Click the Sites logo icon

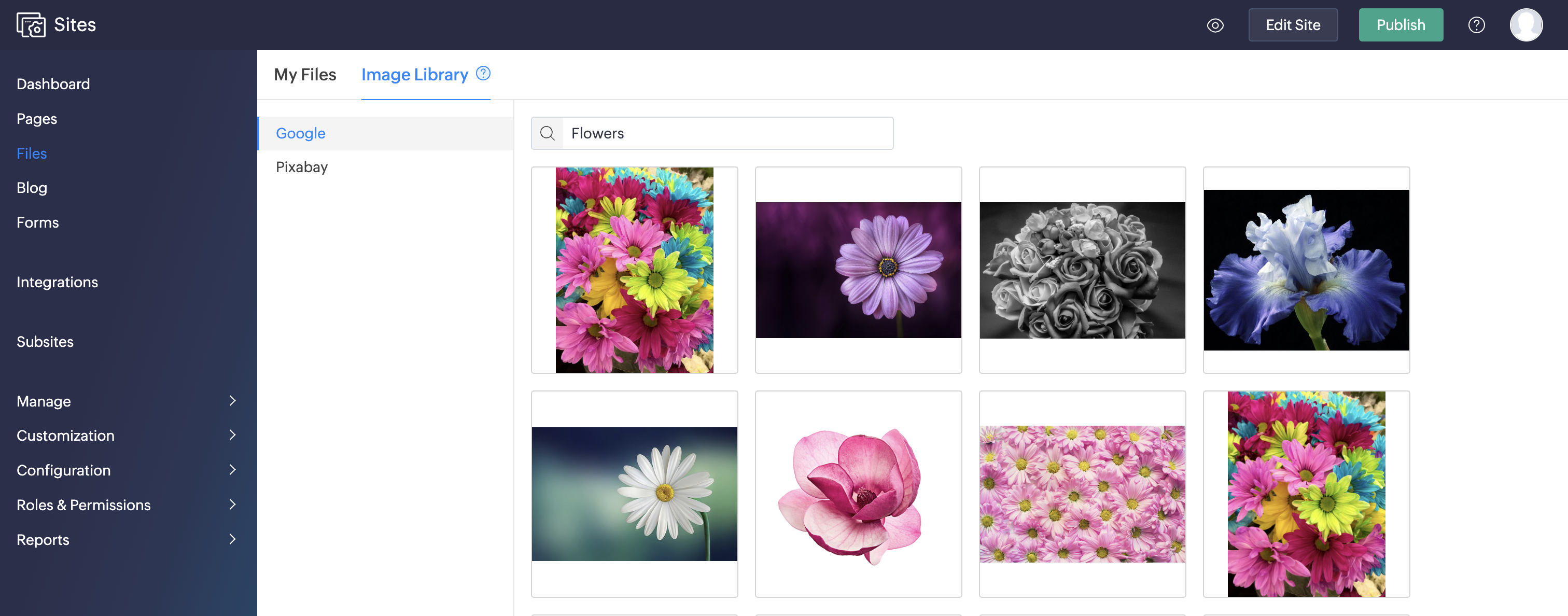(x=31, y=25)
